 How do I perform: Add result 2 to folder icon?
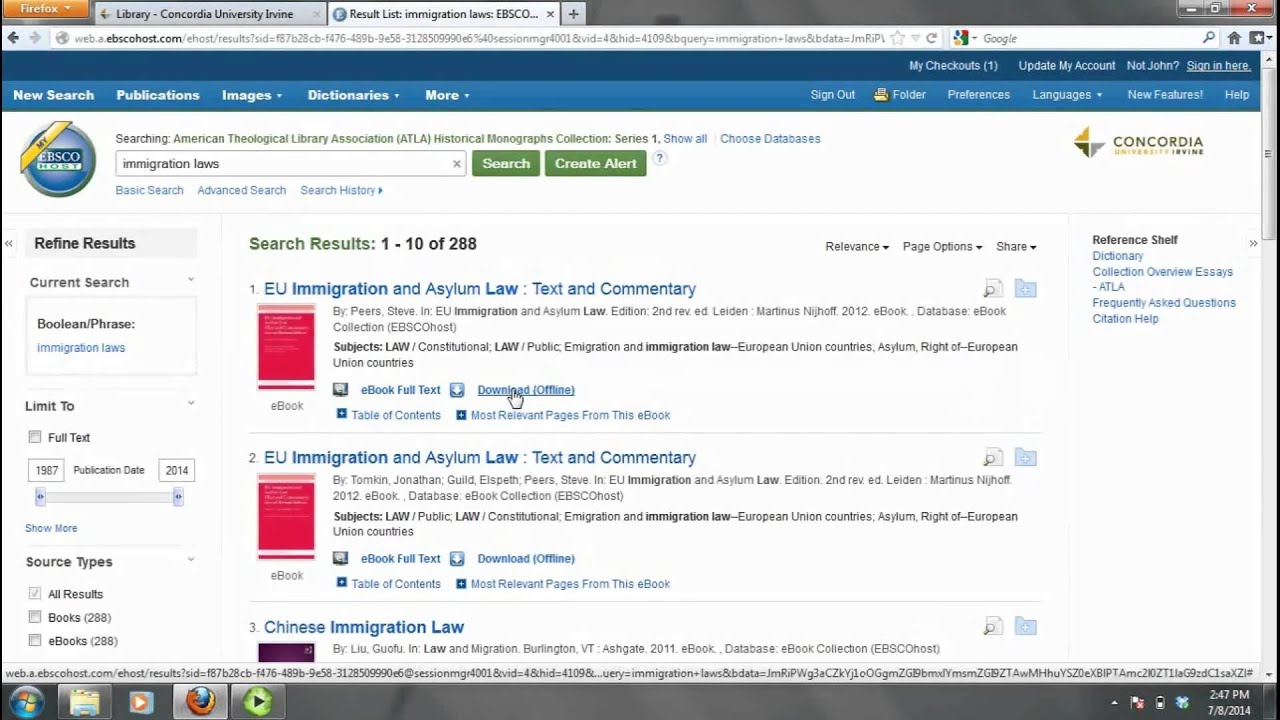pyautogui.click(x=1025, y=458)
